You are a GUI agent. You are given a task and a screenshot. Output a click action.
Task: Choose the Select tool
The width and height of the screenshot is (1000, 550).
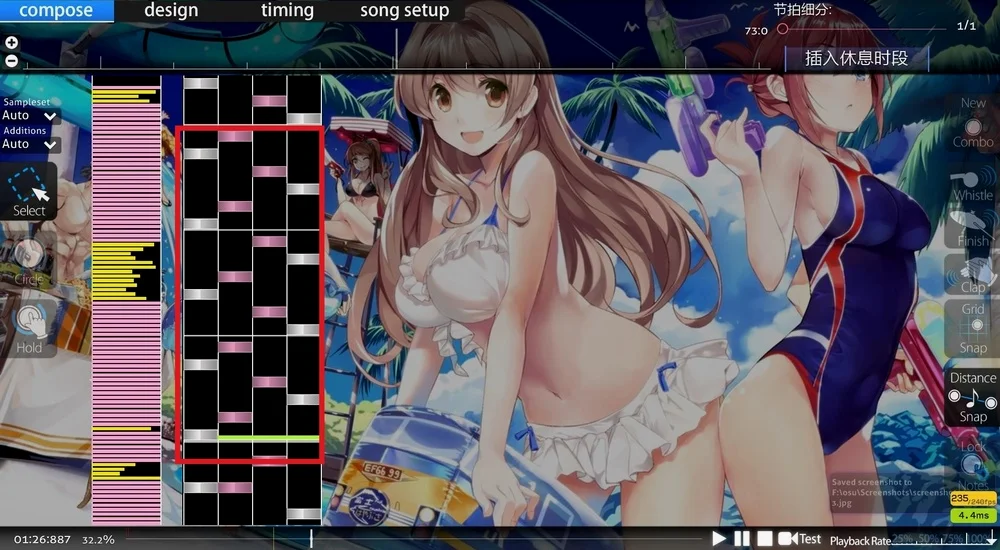tap(29, 191)
